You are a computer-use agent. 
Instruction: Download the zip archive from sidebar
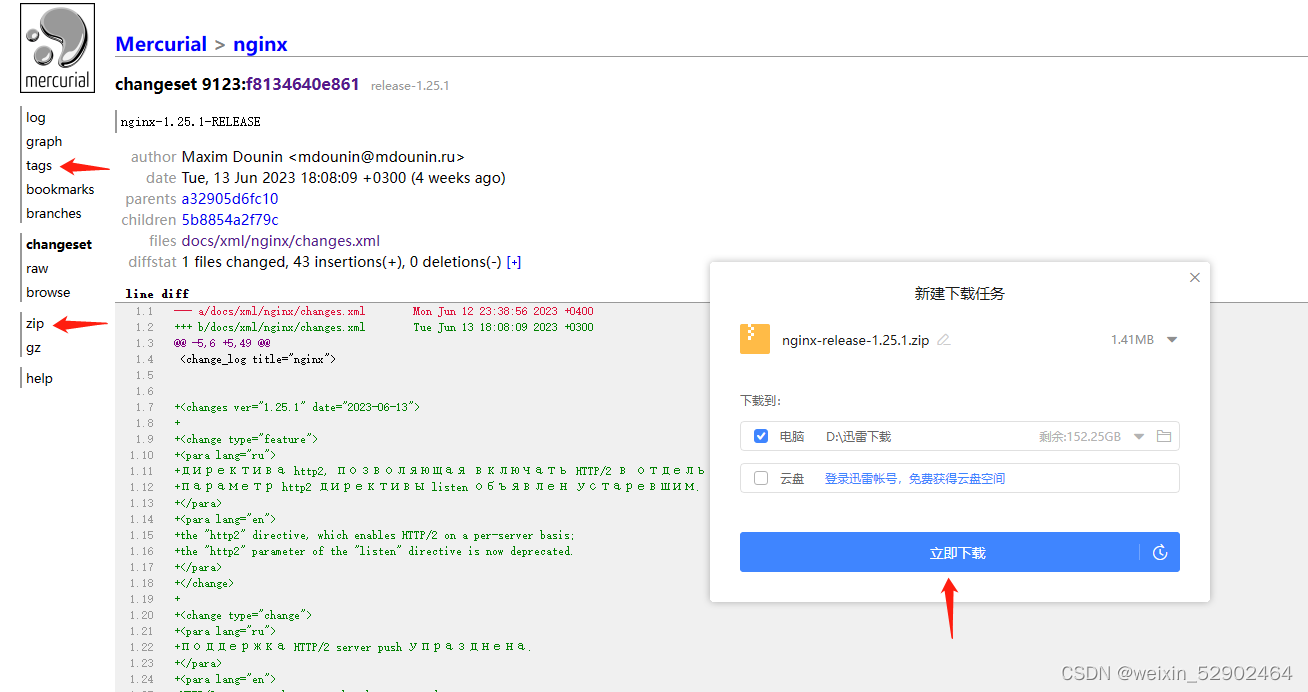(x=35, y=323)
